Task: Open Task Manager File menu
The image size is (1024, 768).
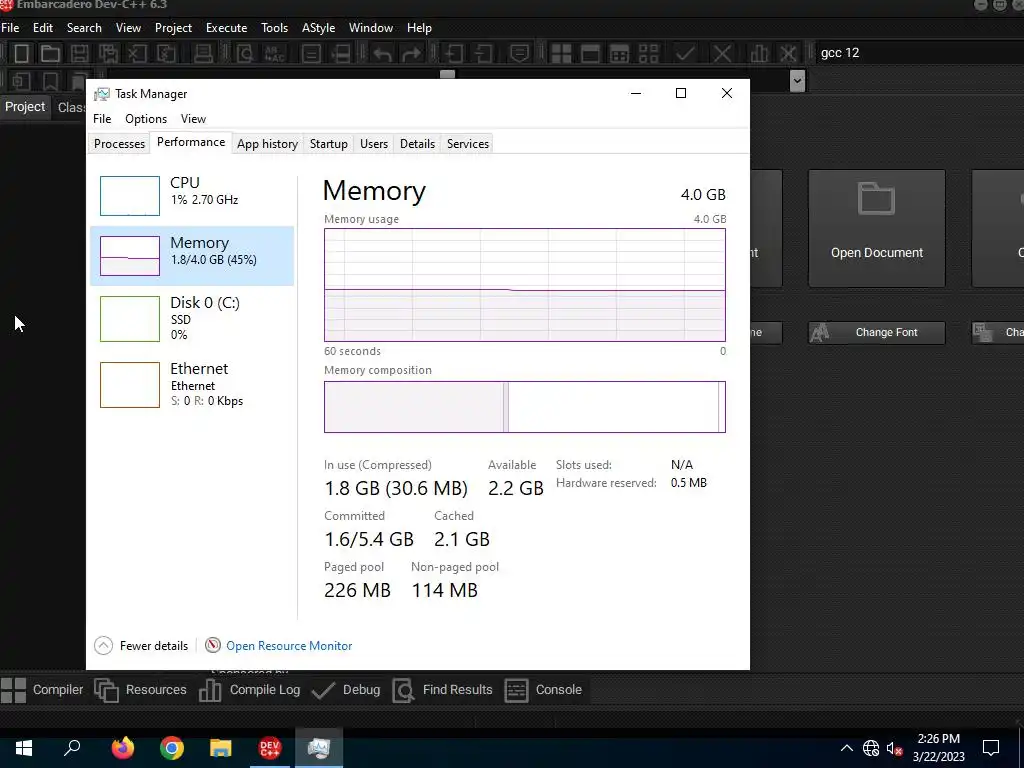Action: click(102, 119)
